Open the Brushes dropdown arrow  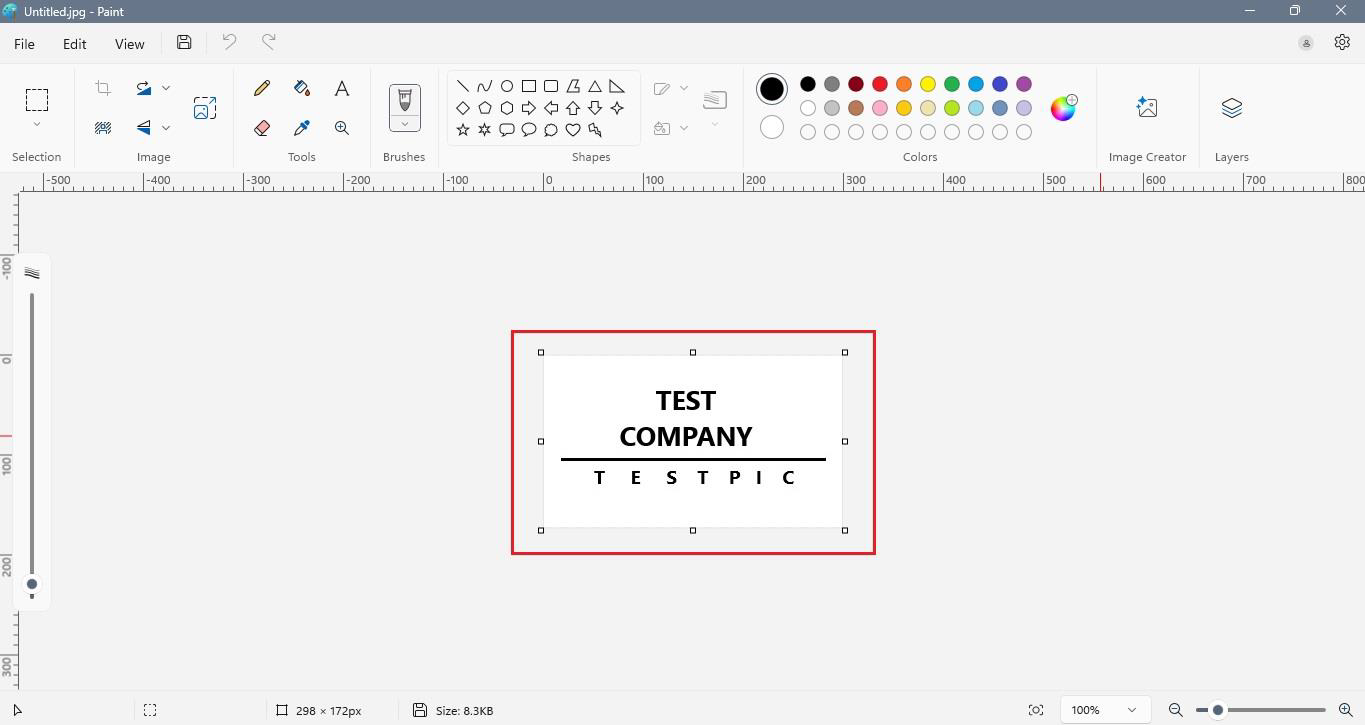point(405,124)
